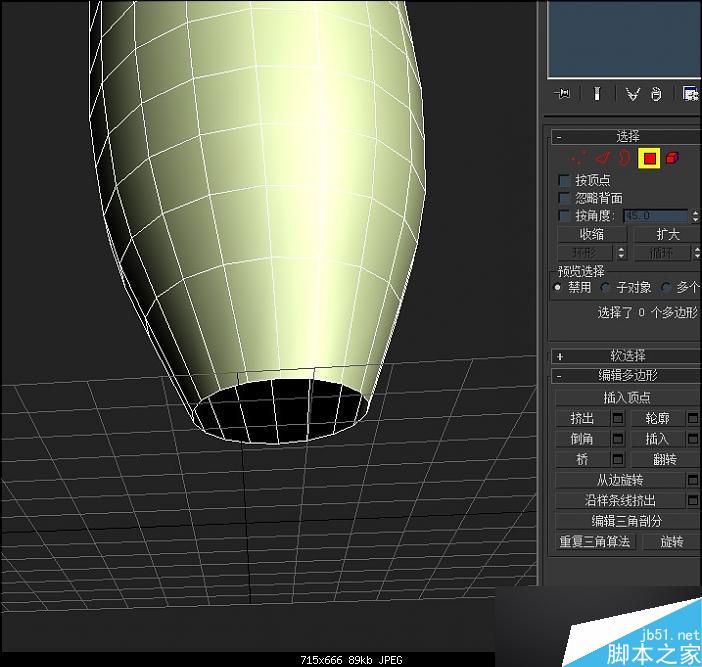
Task: Select the Border sub-object level icon
Action: [x=625, y=158]
